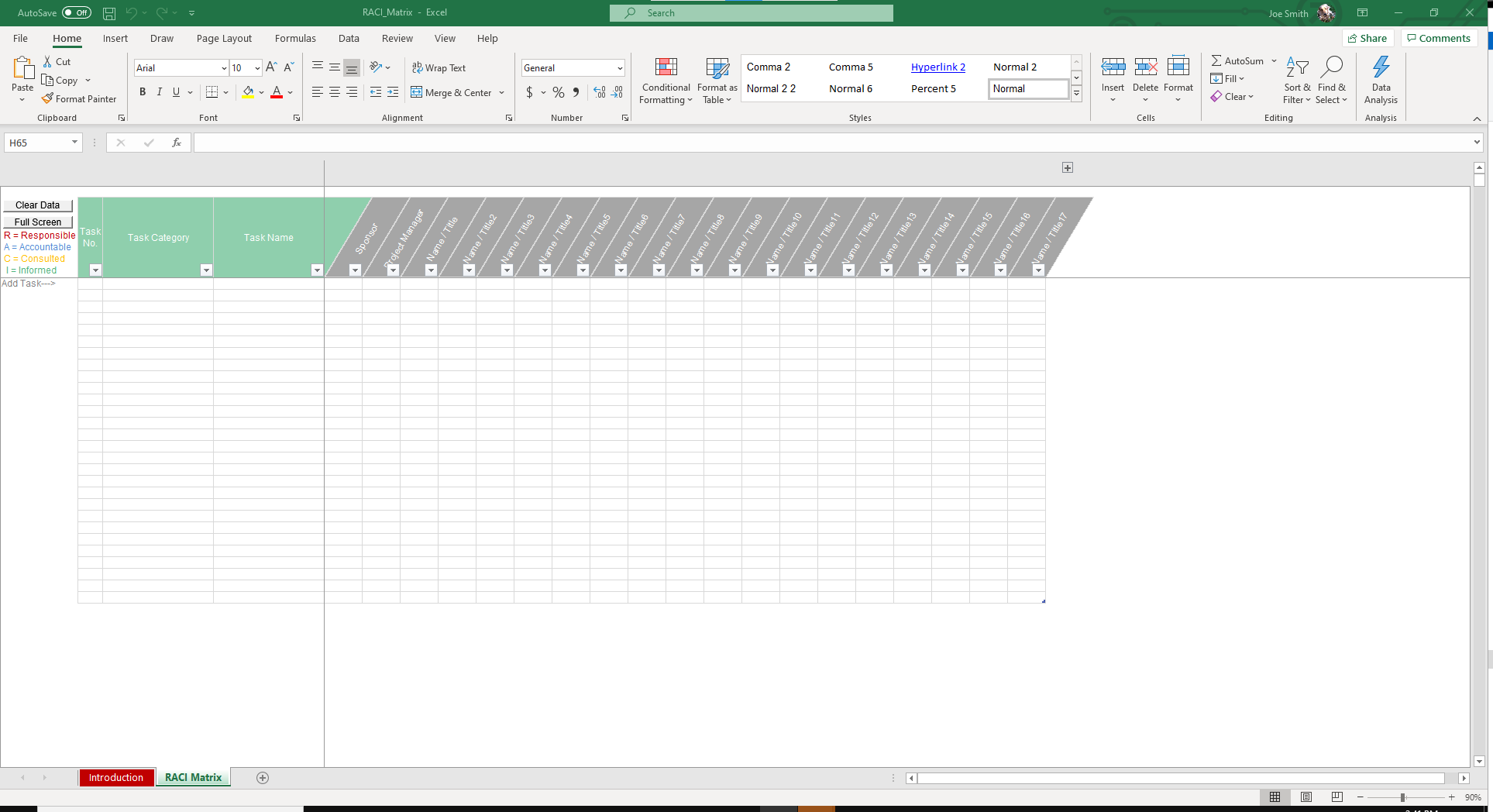Expand the Name Box dropdown
The width and height of the screenshot is (1493, 812).
[74, 143]
